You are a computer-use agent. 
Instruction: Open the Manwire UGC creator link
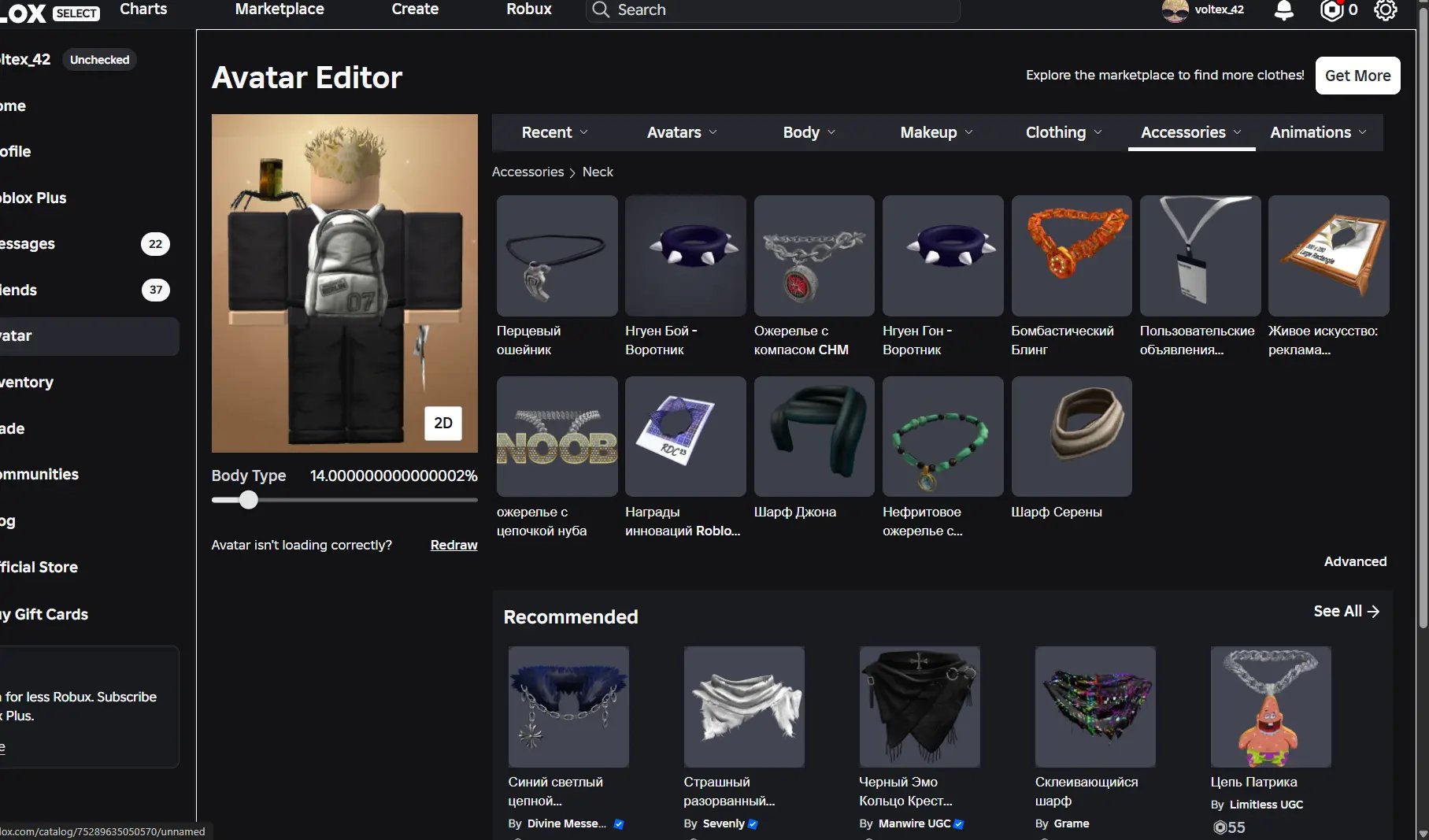[x=915, y=823]
